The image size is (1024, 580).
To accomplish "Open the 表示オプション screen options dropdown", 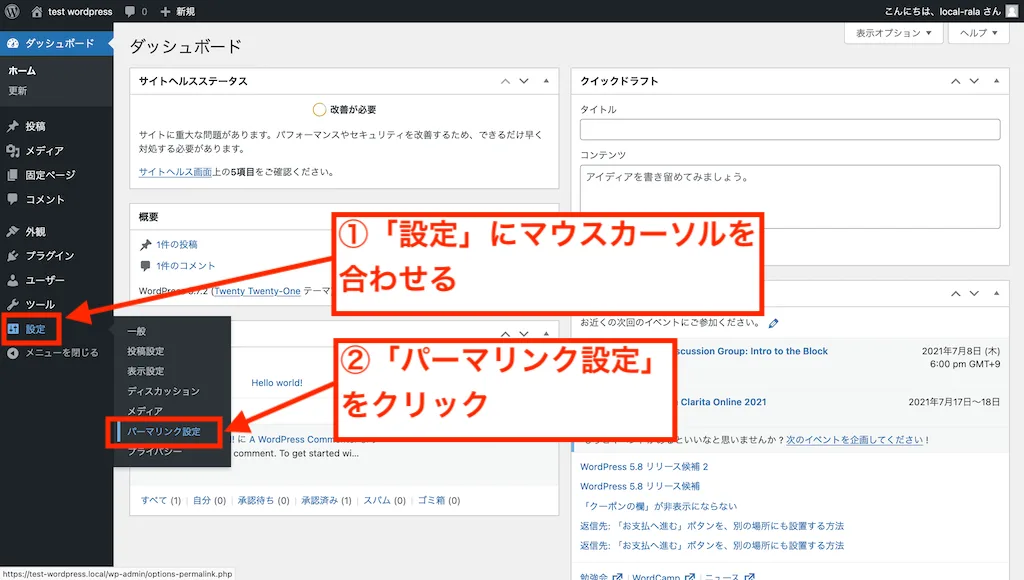I will 893,33.
